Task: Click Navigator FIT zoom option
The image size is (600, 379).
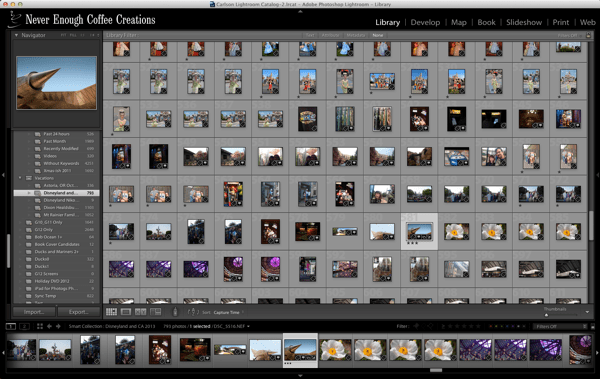Action: click(x=64, y=35)
